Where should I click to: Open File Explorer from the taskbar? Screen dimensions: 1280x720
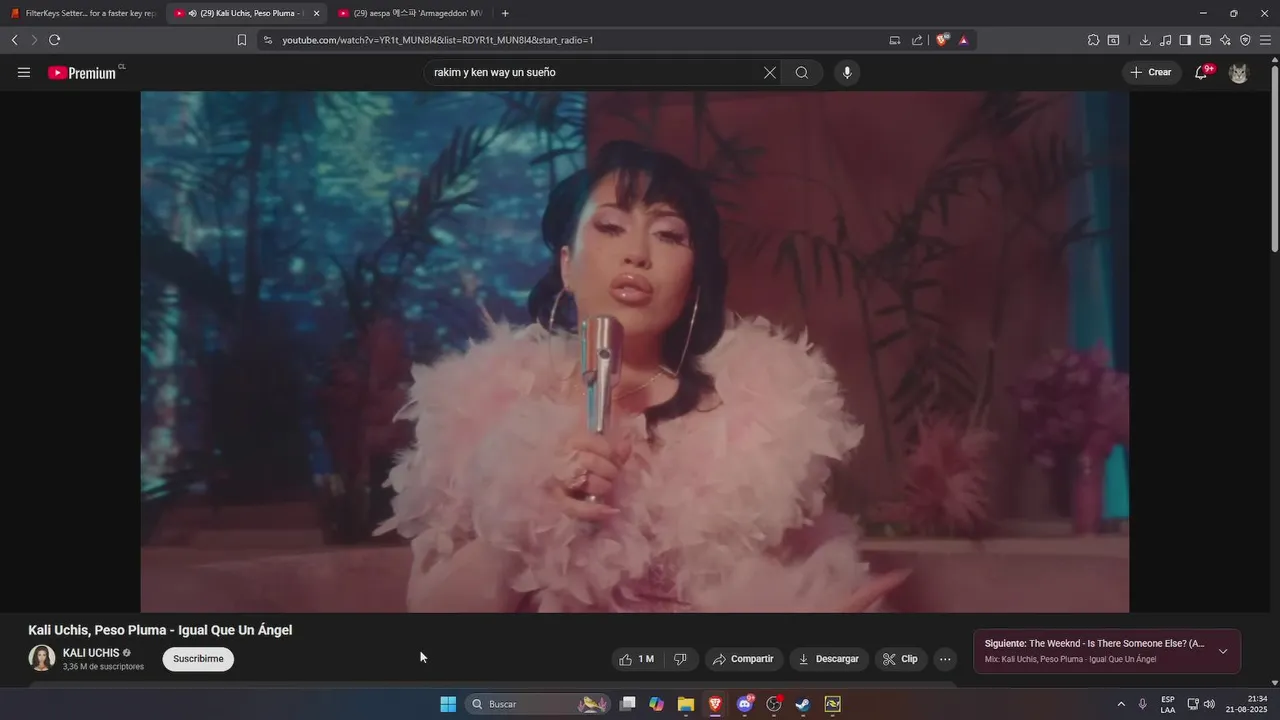tap(686, 704)
